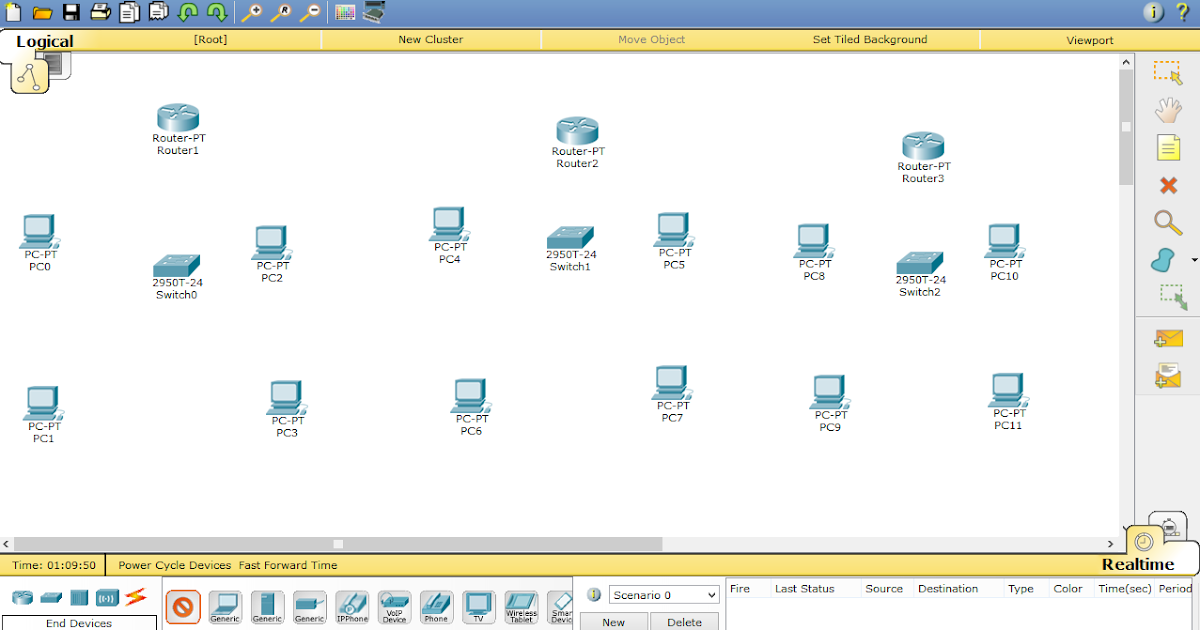Open the End Devices category selector

[79, 622]
